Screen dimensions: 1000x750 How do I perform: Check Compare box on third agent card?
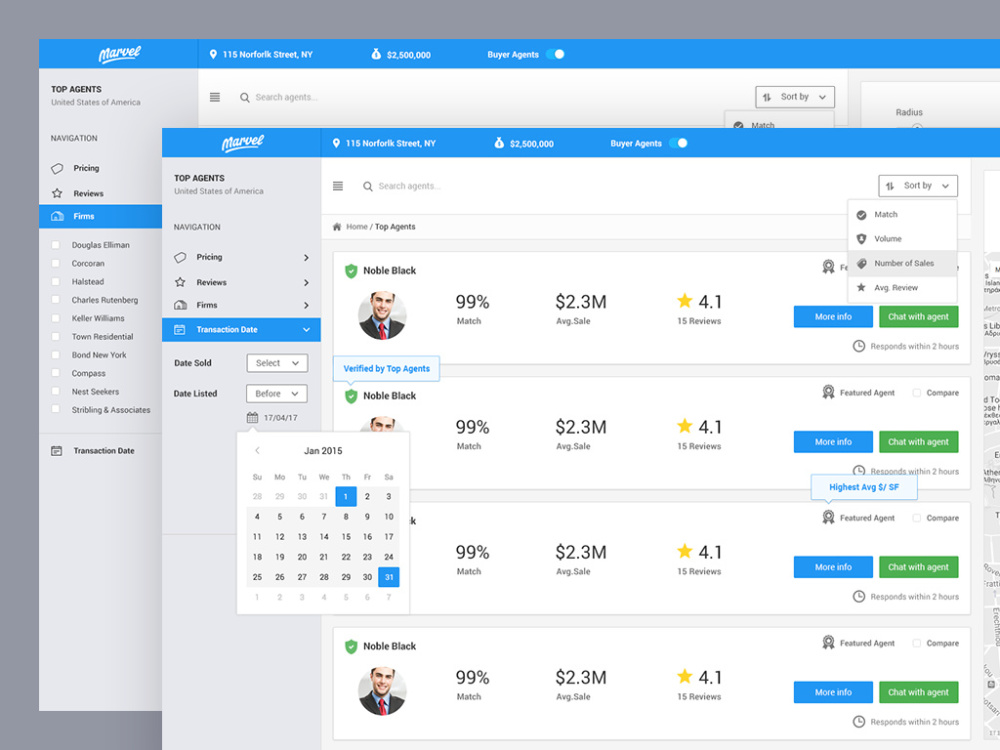coord(916,518)
